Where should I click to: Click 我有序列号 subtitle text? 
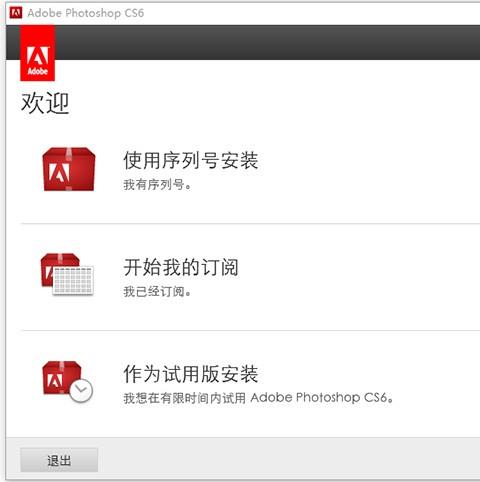157,184
